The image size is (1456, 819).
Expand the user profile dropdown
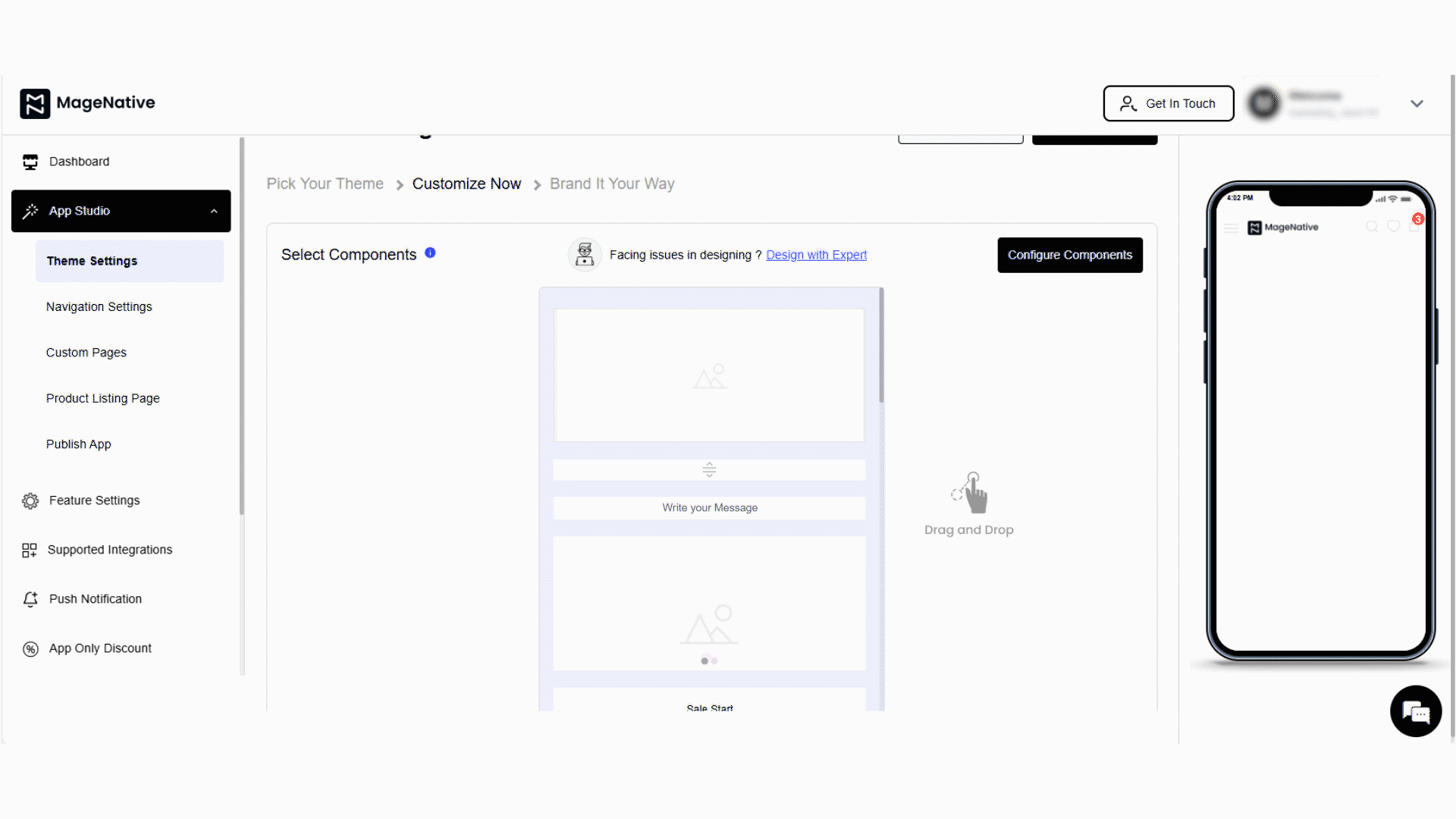(1417, 103)
